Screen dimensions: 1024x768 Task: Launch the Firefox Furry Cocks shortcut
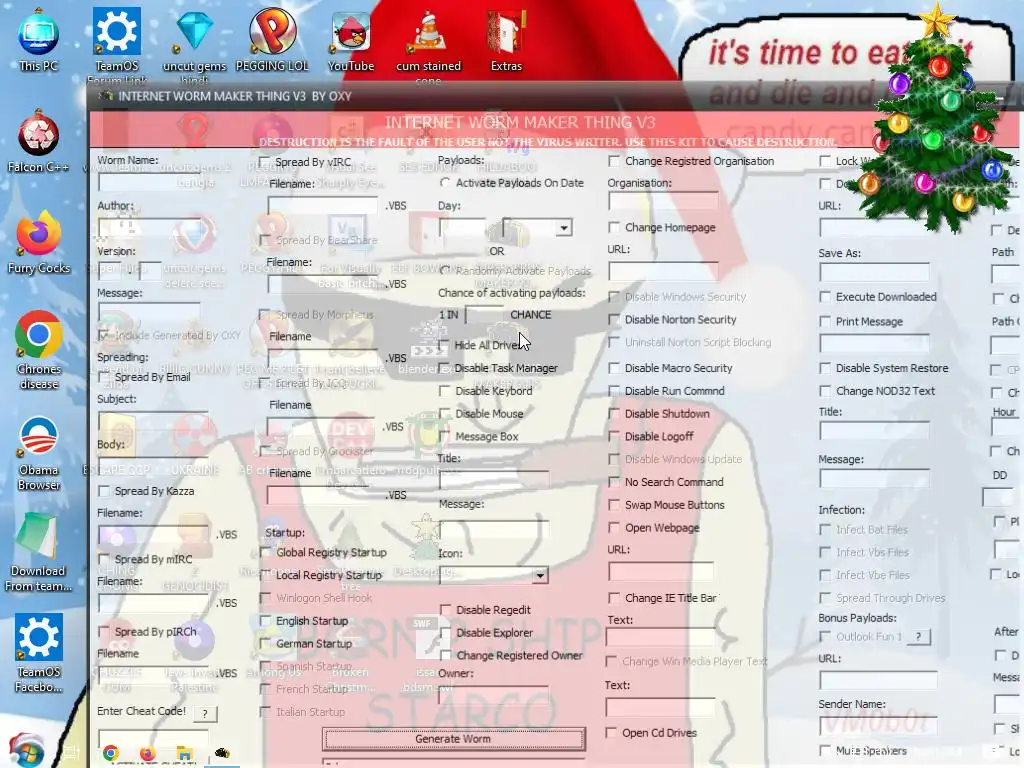(x=39, y=242)
